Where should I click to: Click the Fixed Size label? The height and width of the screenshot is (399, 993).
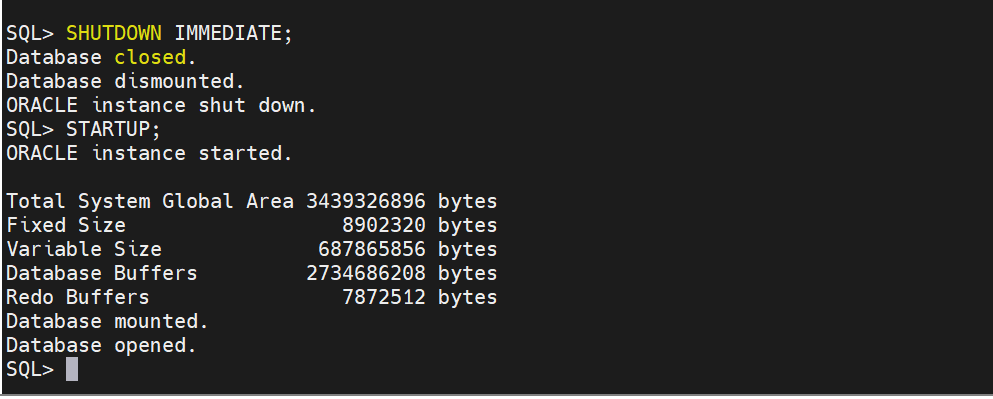(66, 225)
